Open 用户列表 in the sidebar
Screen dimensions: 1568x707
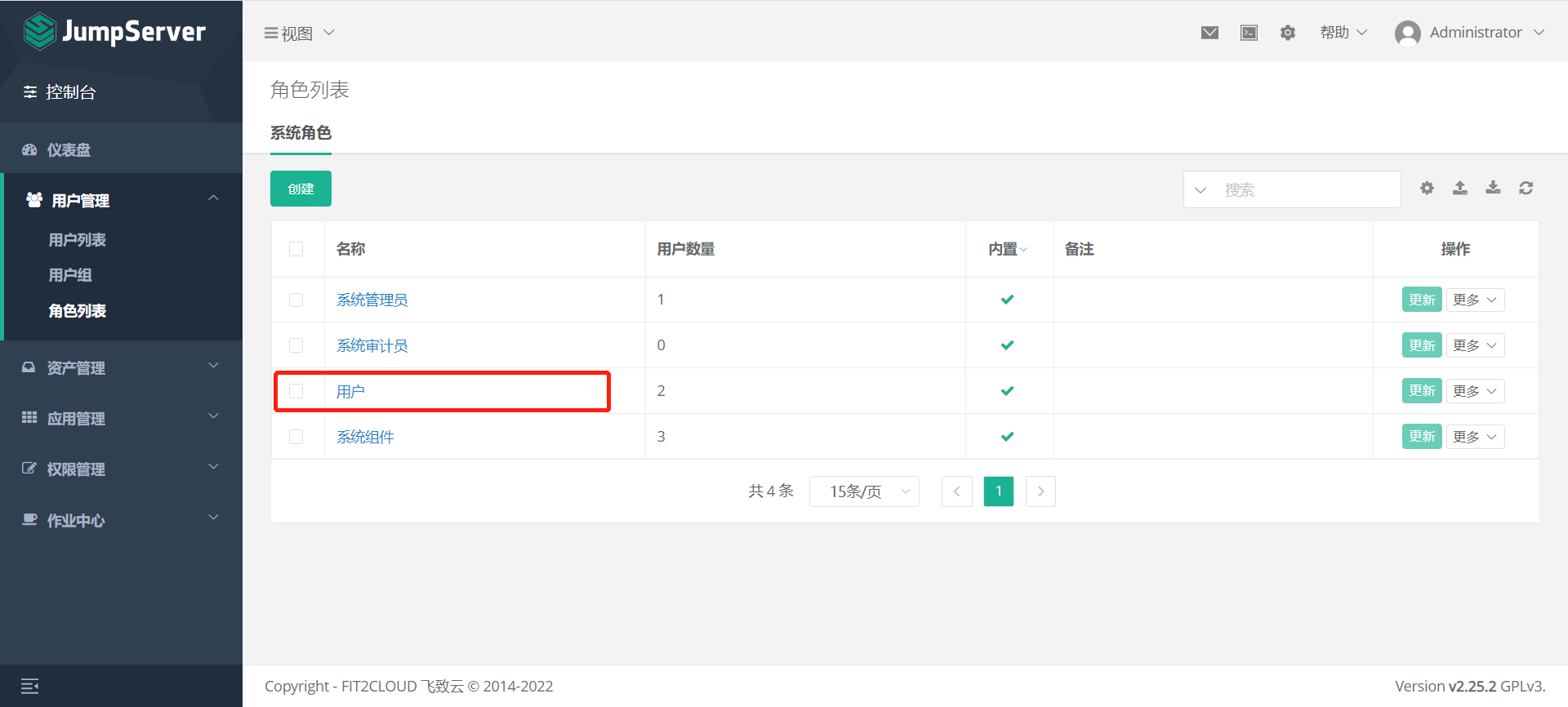pyautogui.click(x=78, y=240)
